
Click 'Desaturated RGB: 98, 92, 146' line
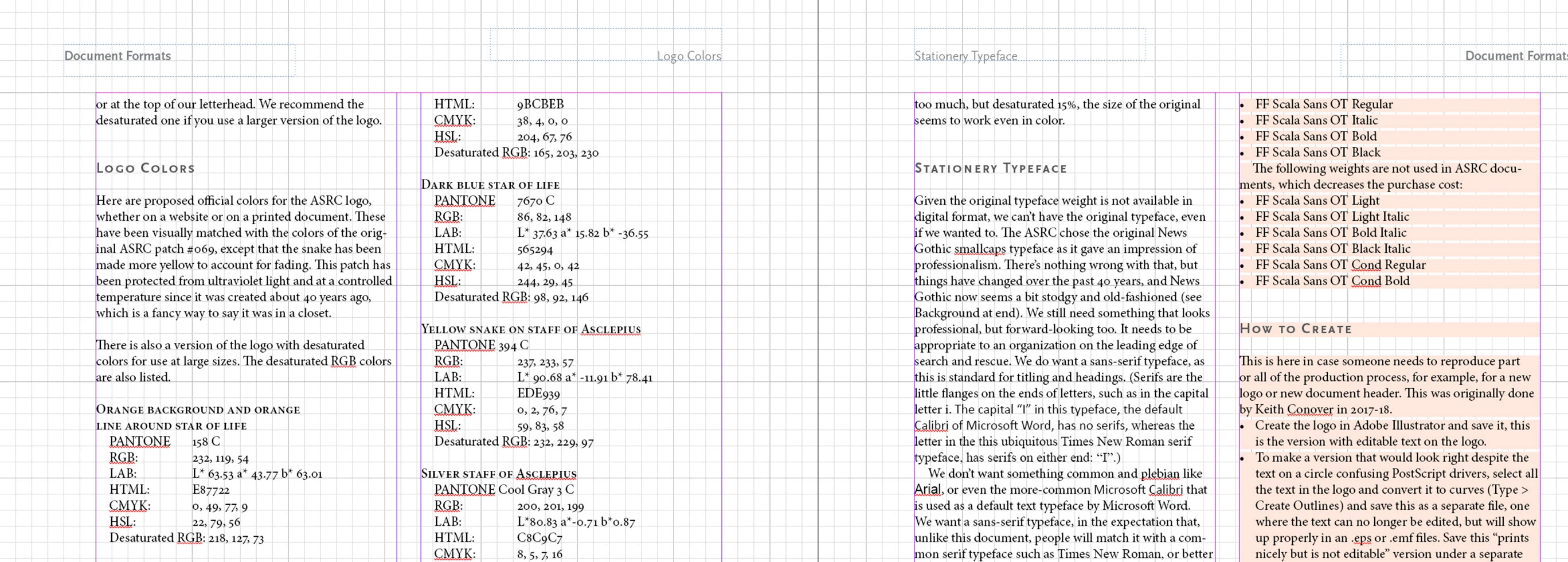[511, 297]
